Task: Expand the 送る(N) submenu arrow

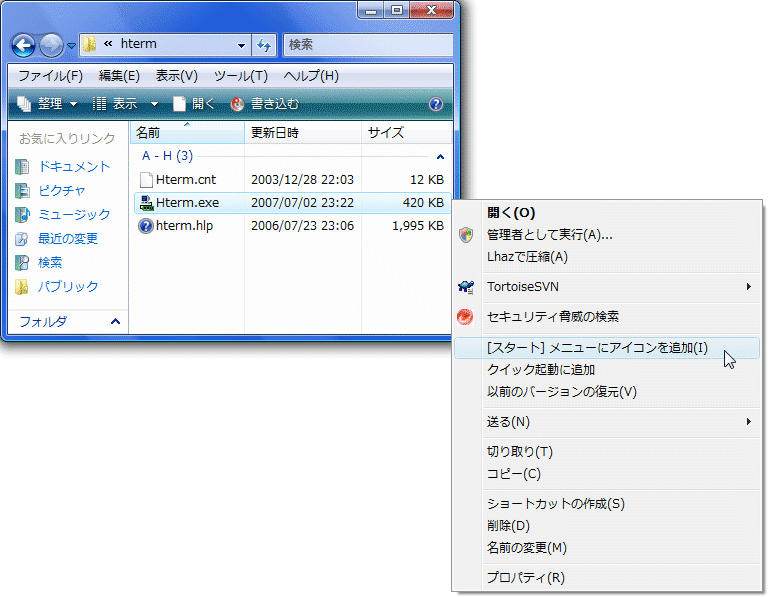Action: pyautogui.click(x=748, y=422)
